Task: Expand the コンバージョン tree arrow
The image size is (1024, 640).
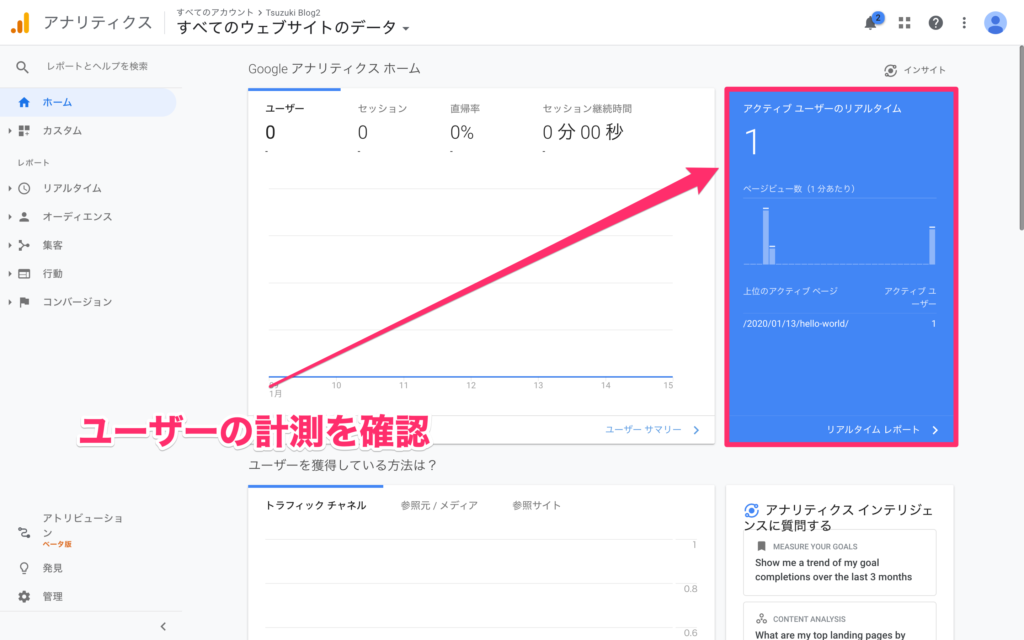Action: (10, 302)
